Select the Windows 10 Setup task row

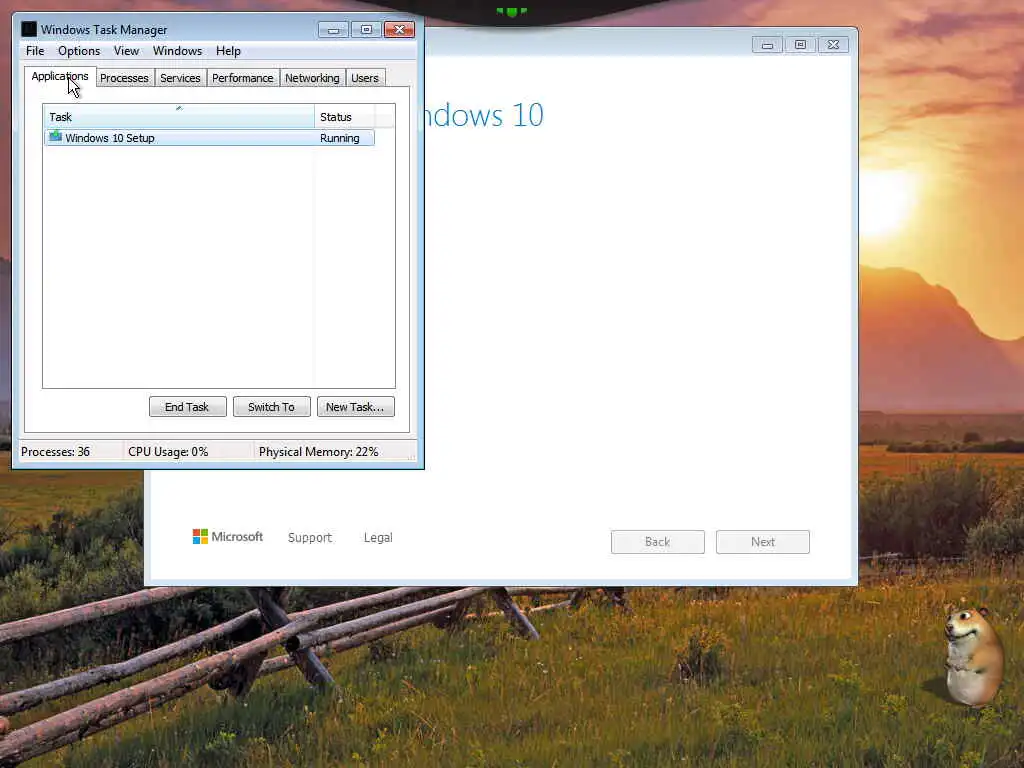pos(210,138)
